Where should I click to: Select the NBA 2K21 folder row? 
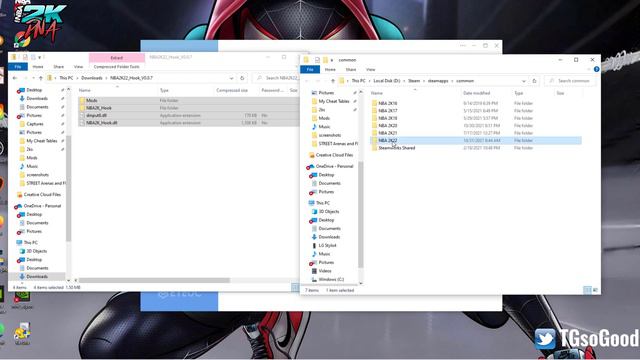[476, 133]
